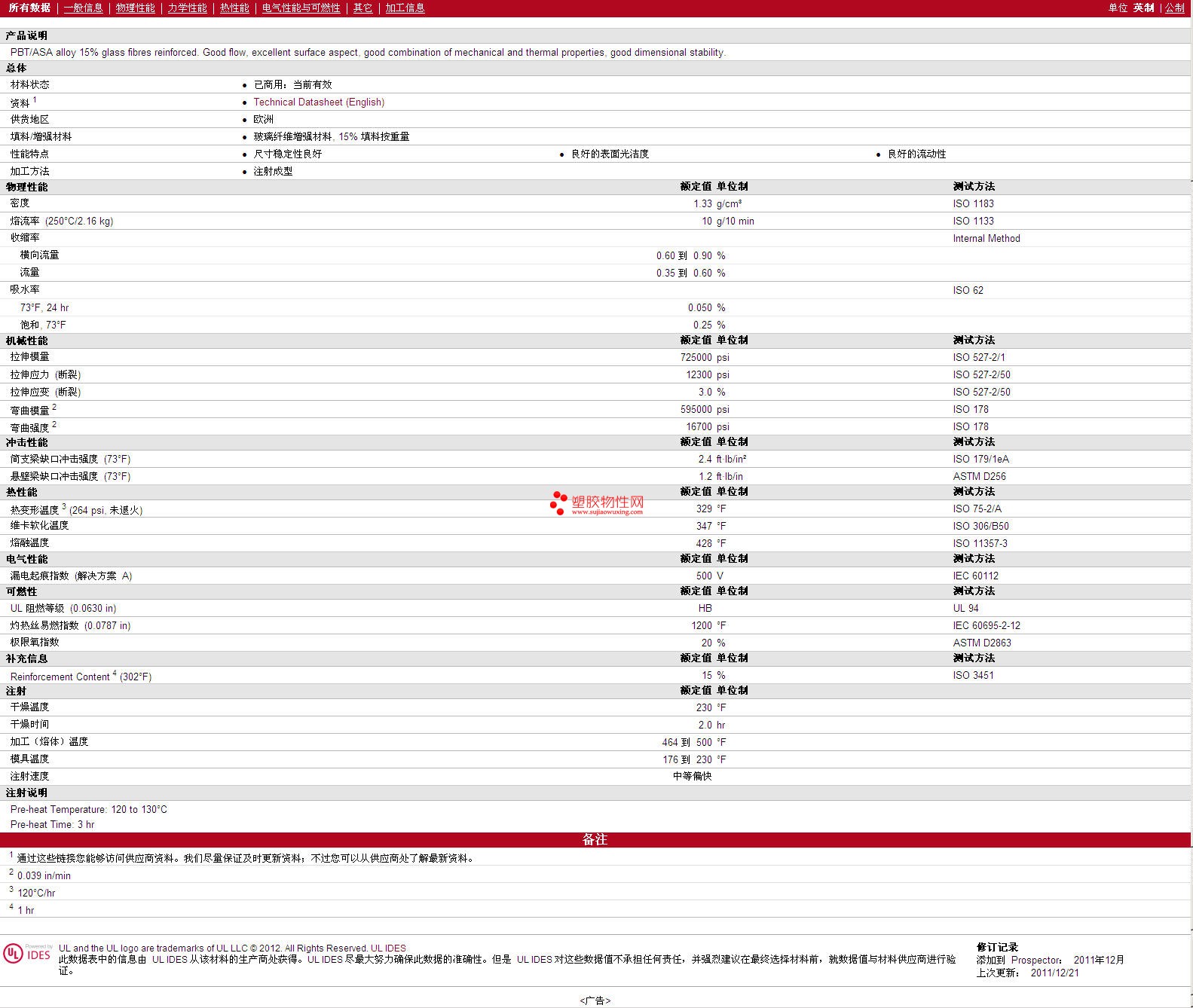The width and height of the screenshot is (1193, 1008).
Task: Click footnote 1 superscript beside 资料
Action: [35, 99]
